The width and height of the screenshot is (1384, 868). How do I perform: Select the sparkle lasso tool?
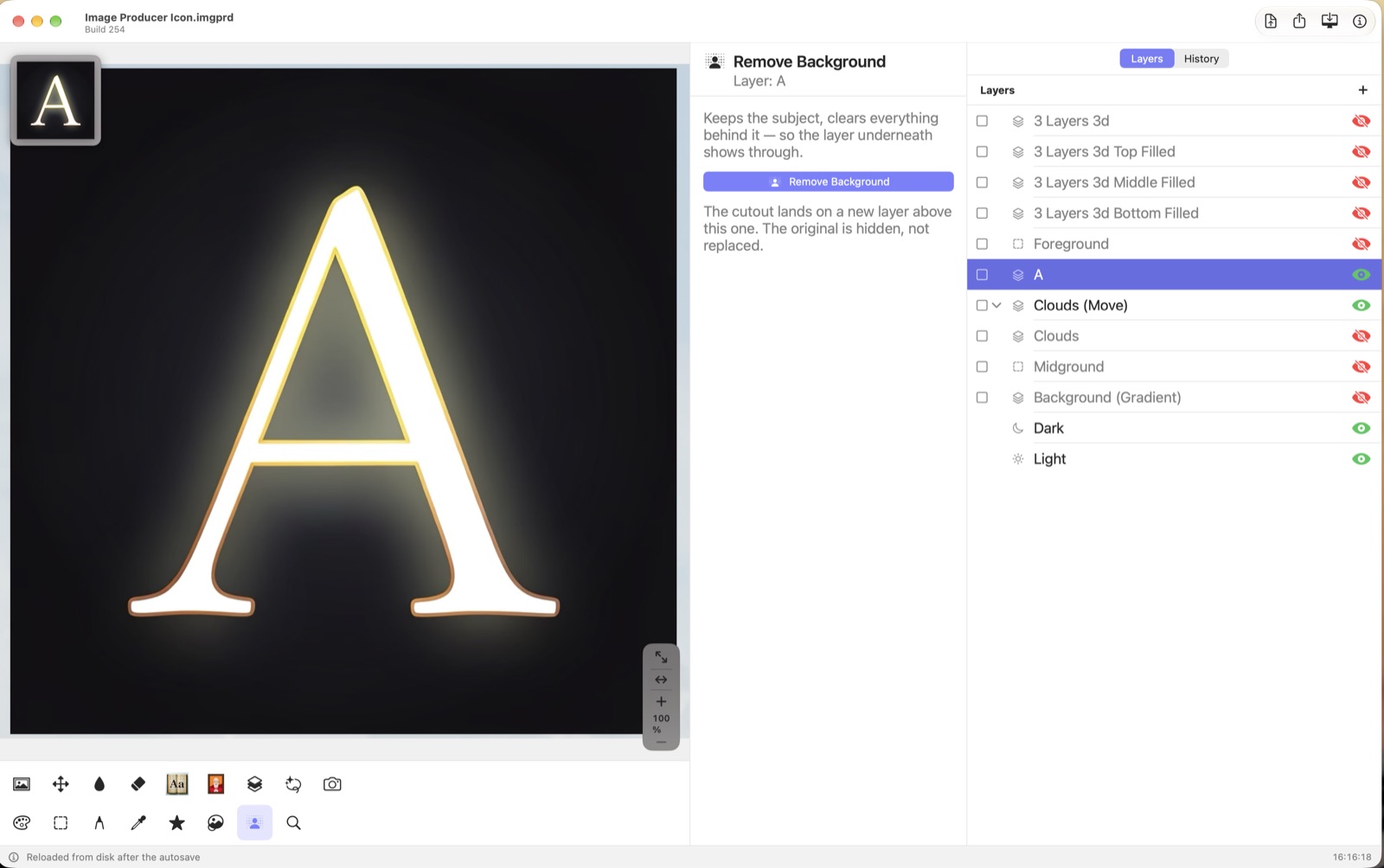(x=293, y=784)
